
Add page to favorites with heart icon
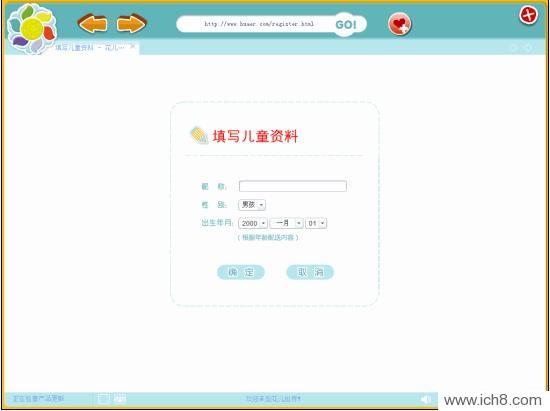coord(400,24)
